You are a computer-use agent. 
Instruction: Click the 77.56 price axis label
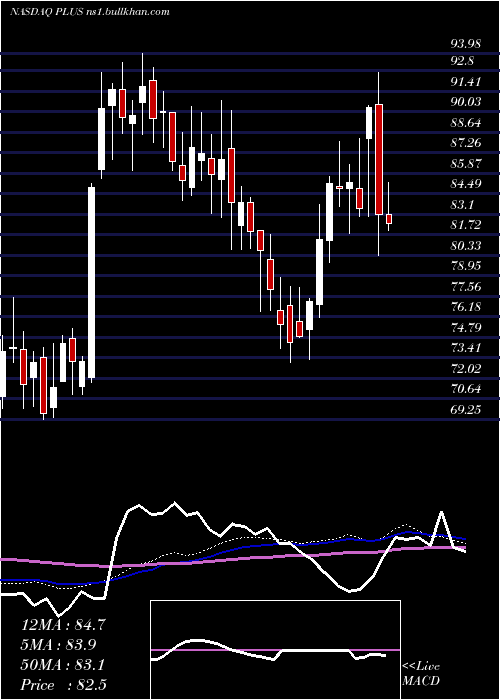466,287
